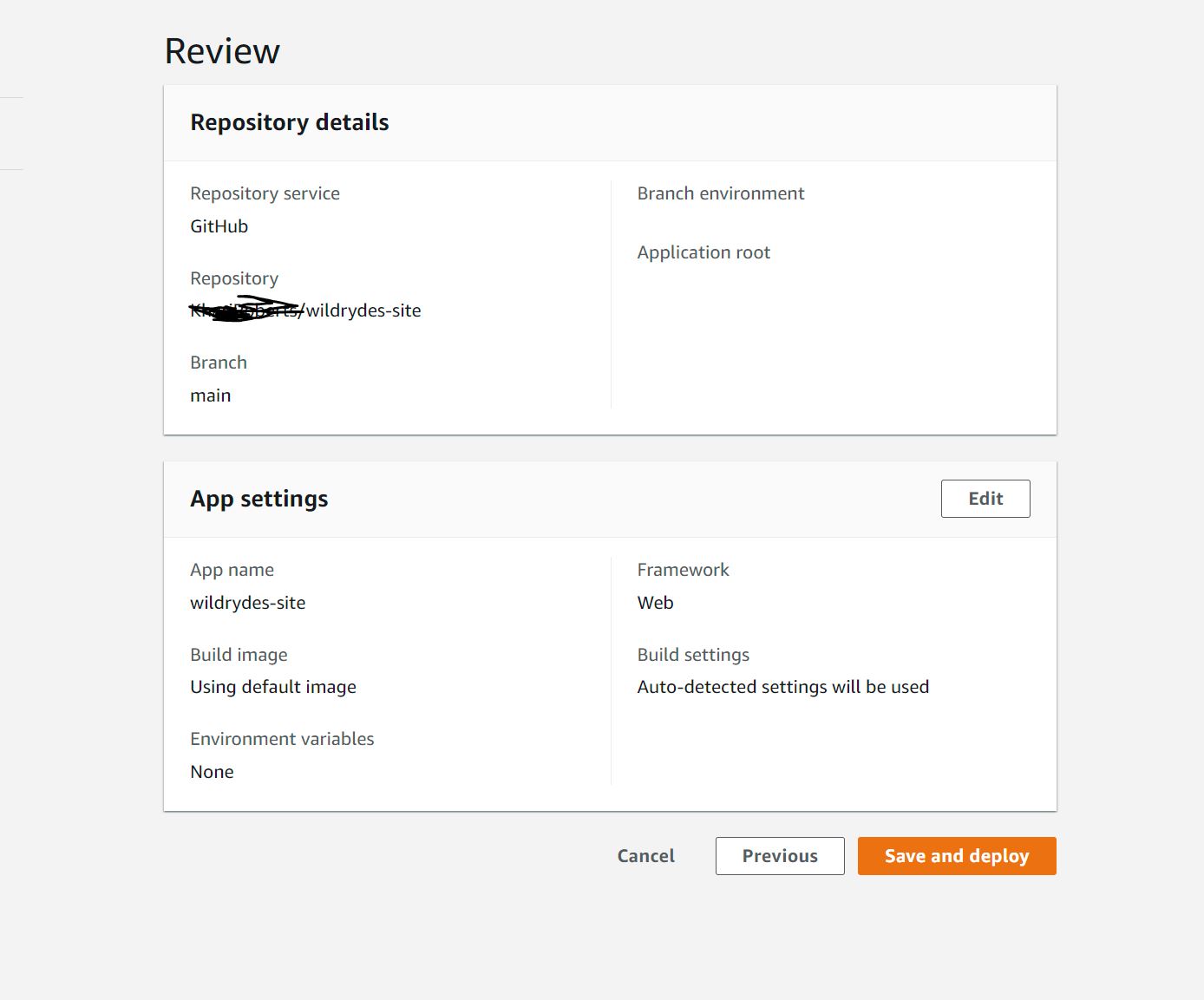Click the Review page title
The height and width of the screenshot is (1000, 1204).
(221, 50)
